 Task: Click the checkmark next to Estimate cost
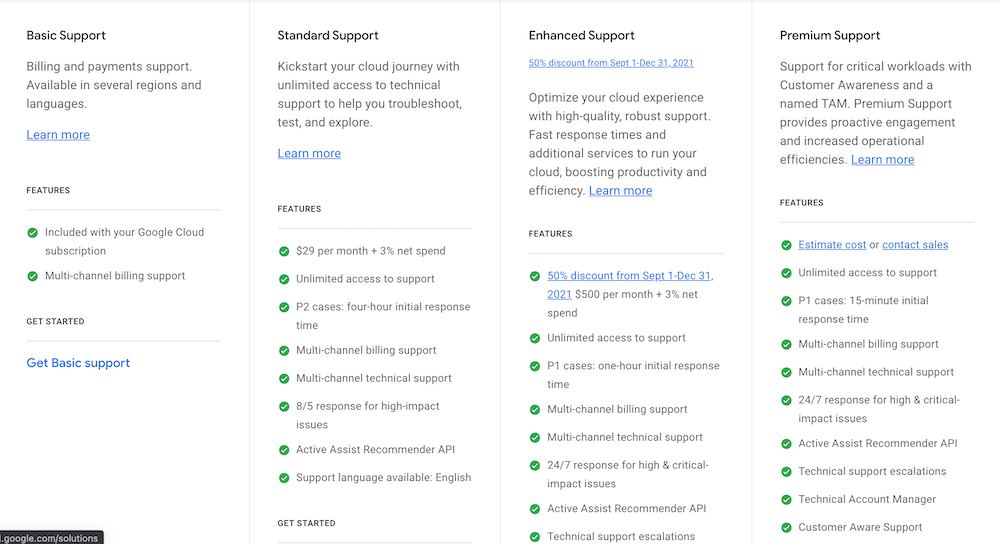tap(786, 245)
